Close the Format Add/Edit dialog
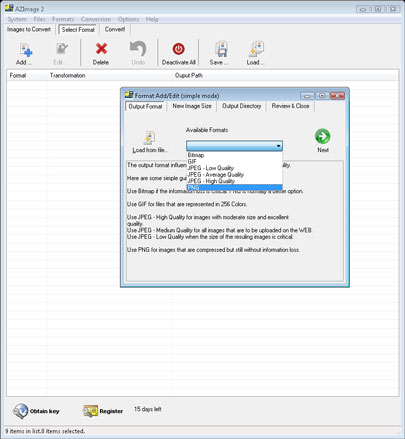 tap(337, 96)
